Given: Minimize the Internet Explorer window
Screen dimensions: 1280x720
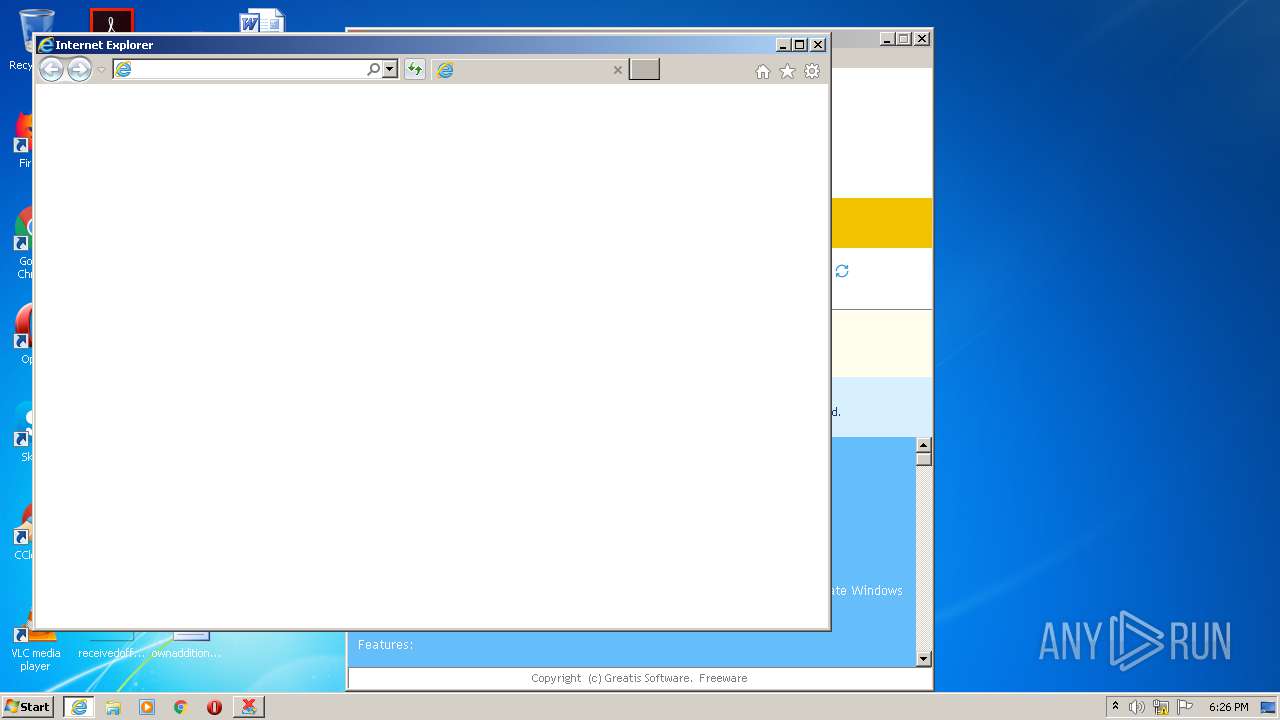Looking at the screenshot, I should pyautogui.click(x=783, y=45).
